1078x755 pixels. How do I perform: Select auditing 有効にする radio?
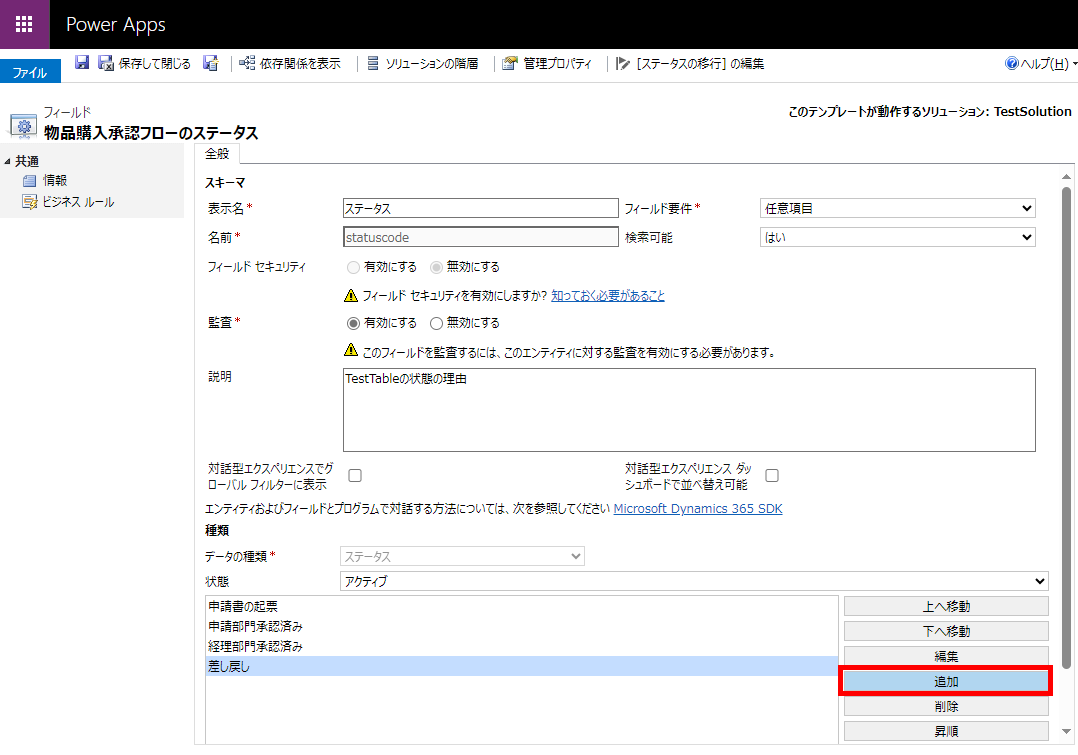pos(353,323)
